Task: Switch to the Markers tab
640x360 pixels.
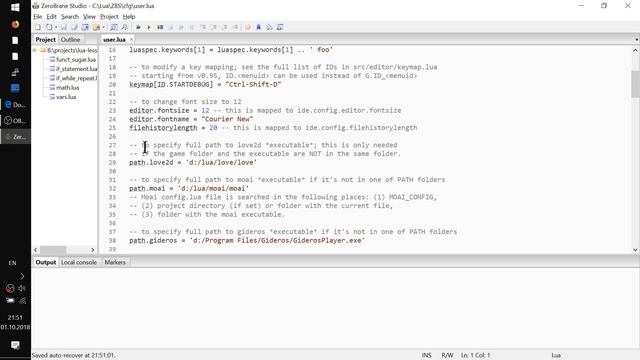Action: tap(115, 262)
